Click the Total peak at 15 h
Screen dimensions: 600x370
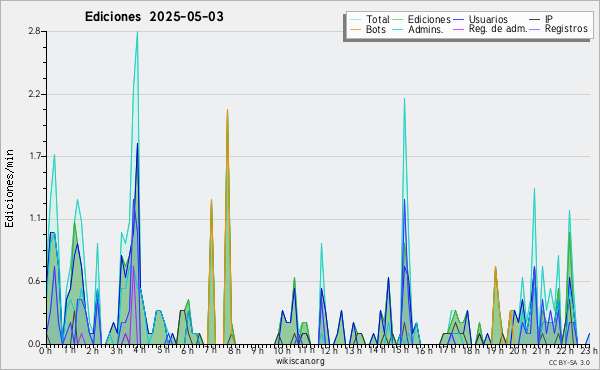pyautogui.click(x=404, y=99)
